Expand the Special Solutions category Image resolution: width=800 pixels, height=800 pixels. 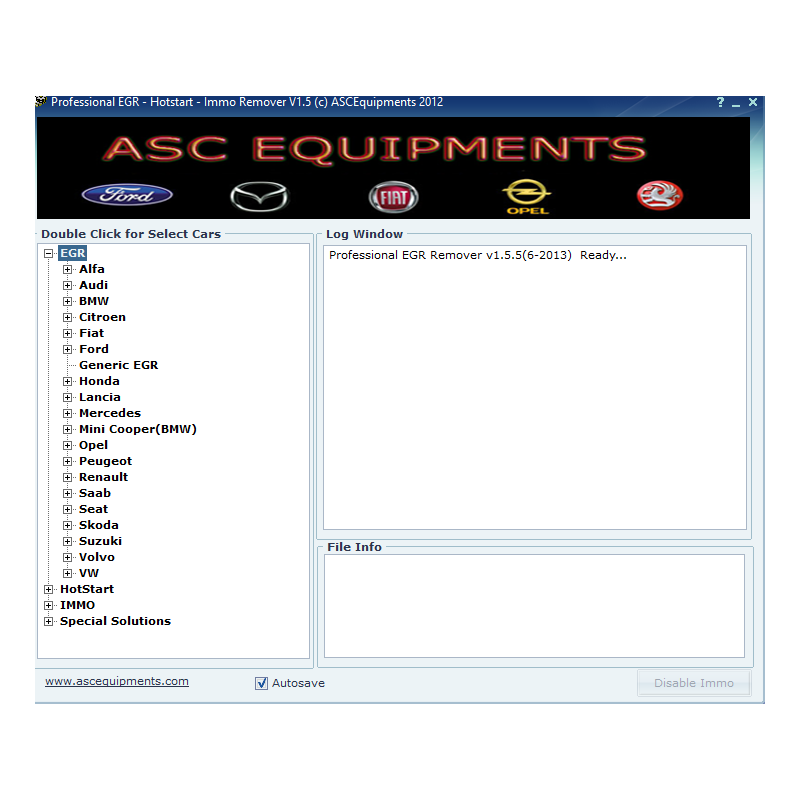coord(48,621)
